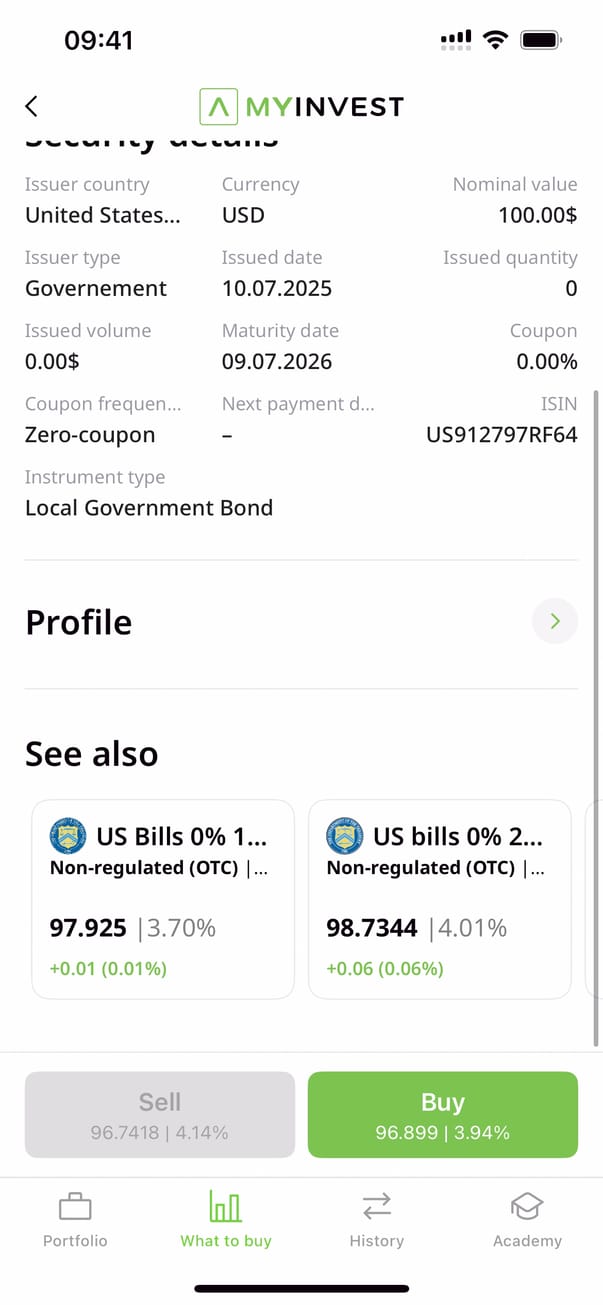Screen dimensions: 603x1305
Task: Open History transfer arrows icon
Action: [376, 1207]
